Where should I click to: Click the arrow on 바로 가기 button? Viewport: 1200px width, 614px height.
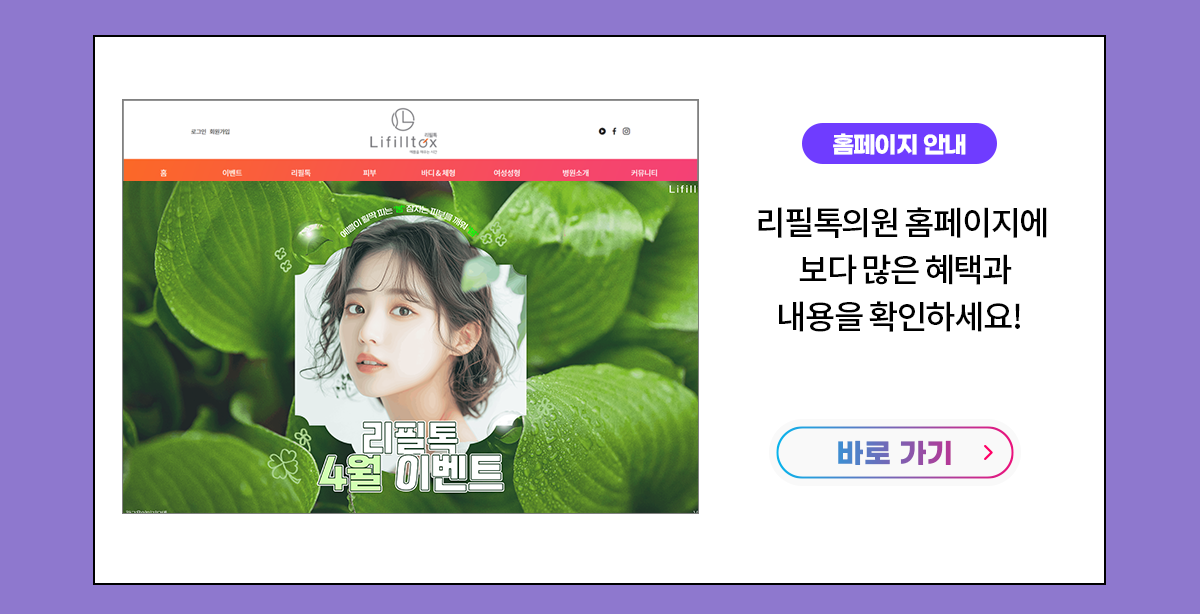pos(988,453)
